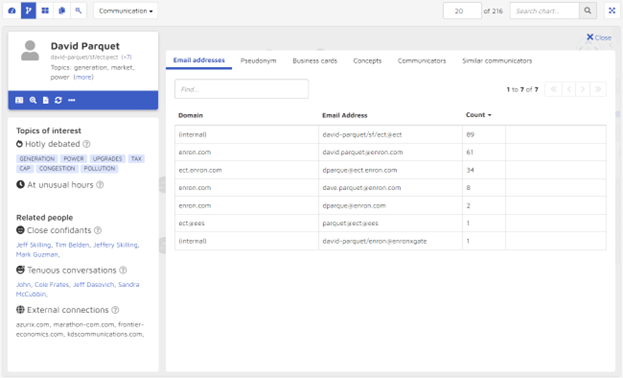
Task: Click David Parquet's avatar silhouette
Action: [x=30, y=50]
